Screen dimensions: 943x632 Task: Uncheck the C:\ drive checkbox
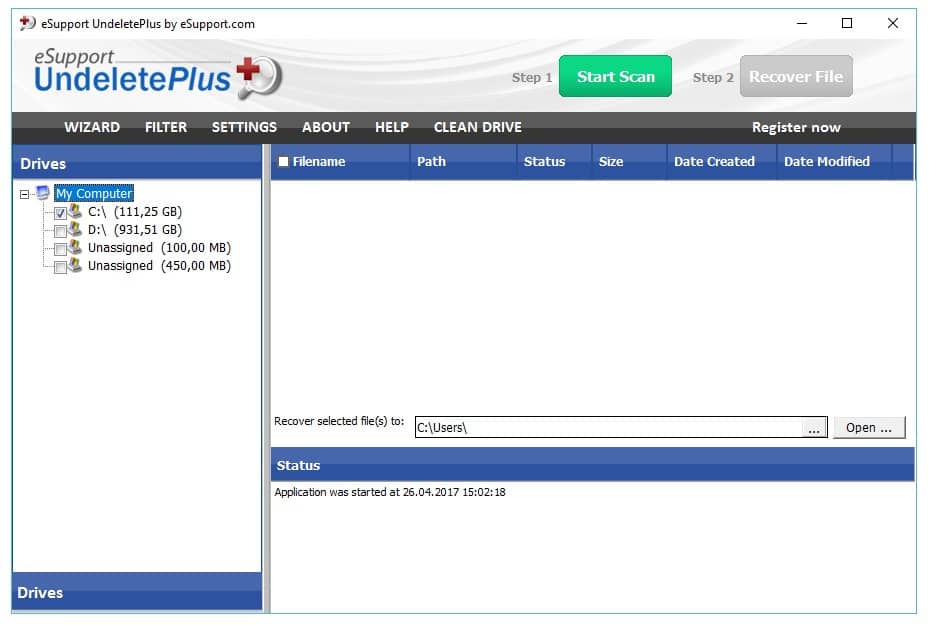pos(60,213)
